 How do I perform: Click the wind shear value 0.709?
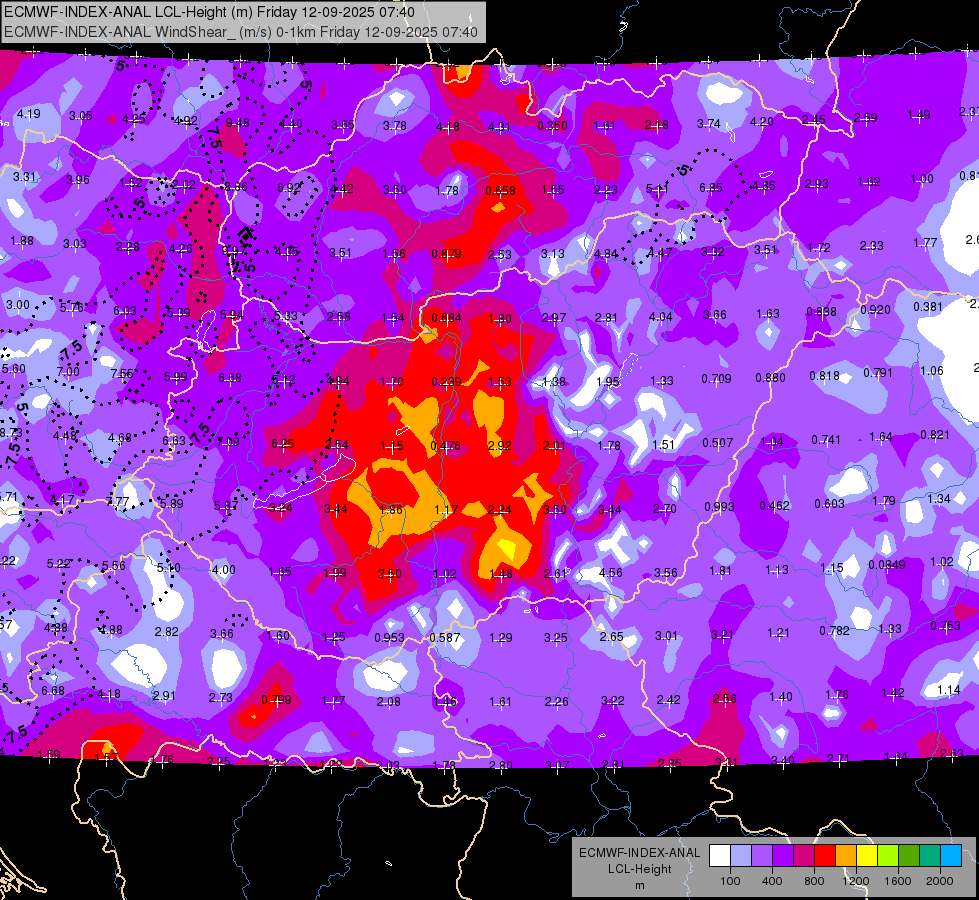tap(716, 378)
